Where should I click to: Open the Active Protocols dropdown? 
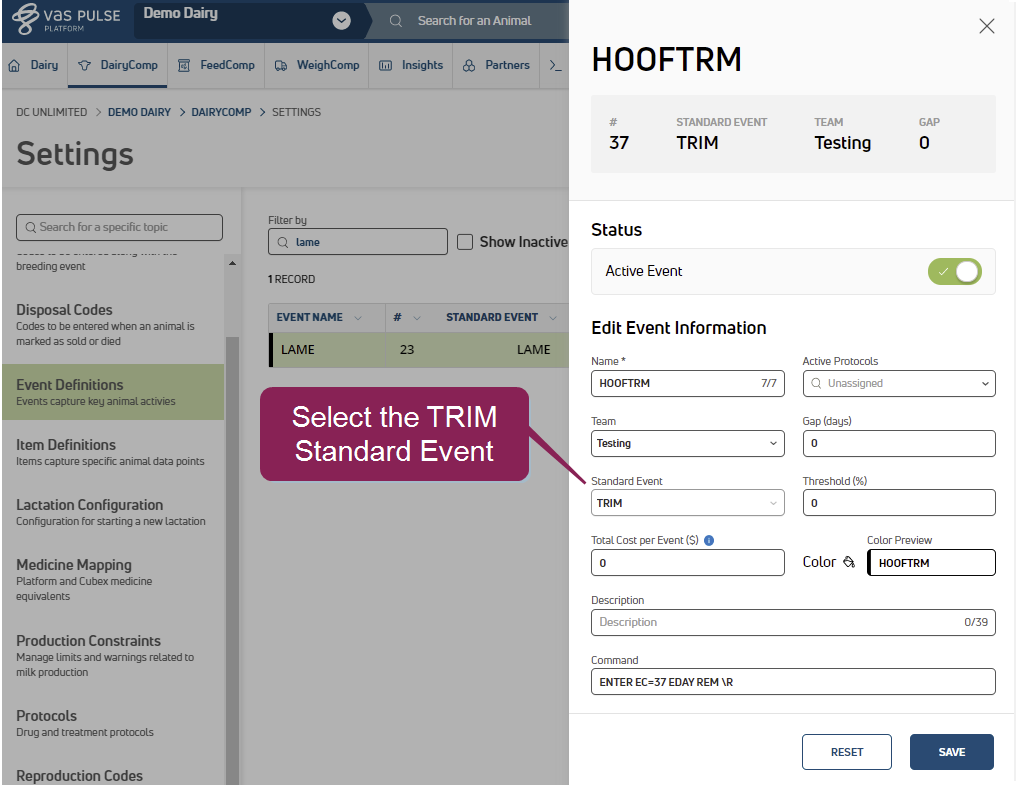(x=899, y=383)
